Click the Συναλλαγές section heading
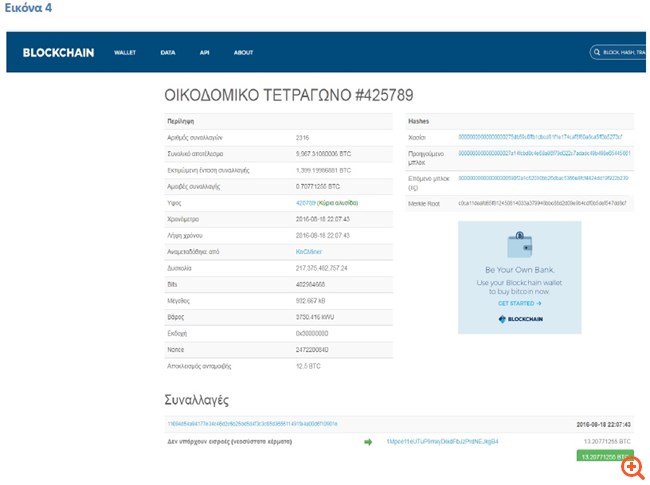 point(196,400)
